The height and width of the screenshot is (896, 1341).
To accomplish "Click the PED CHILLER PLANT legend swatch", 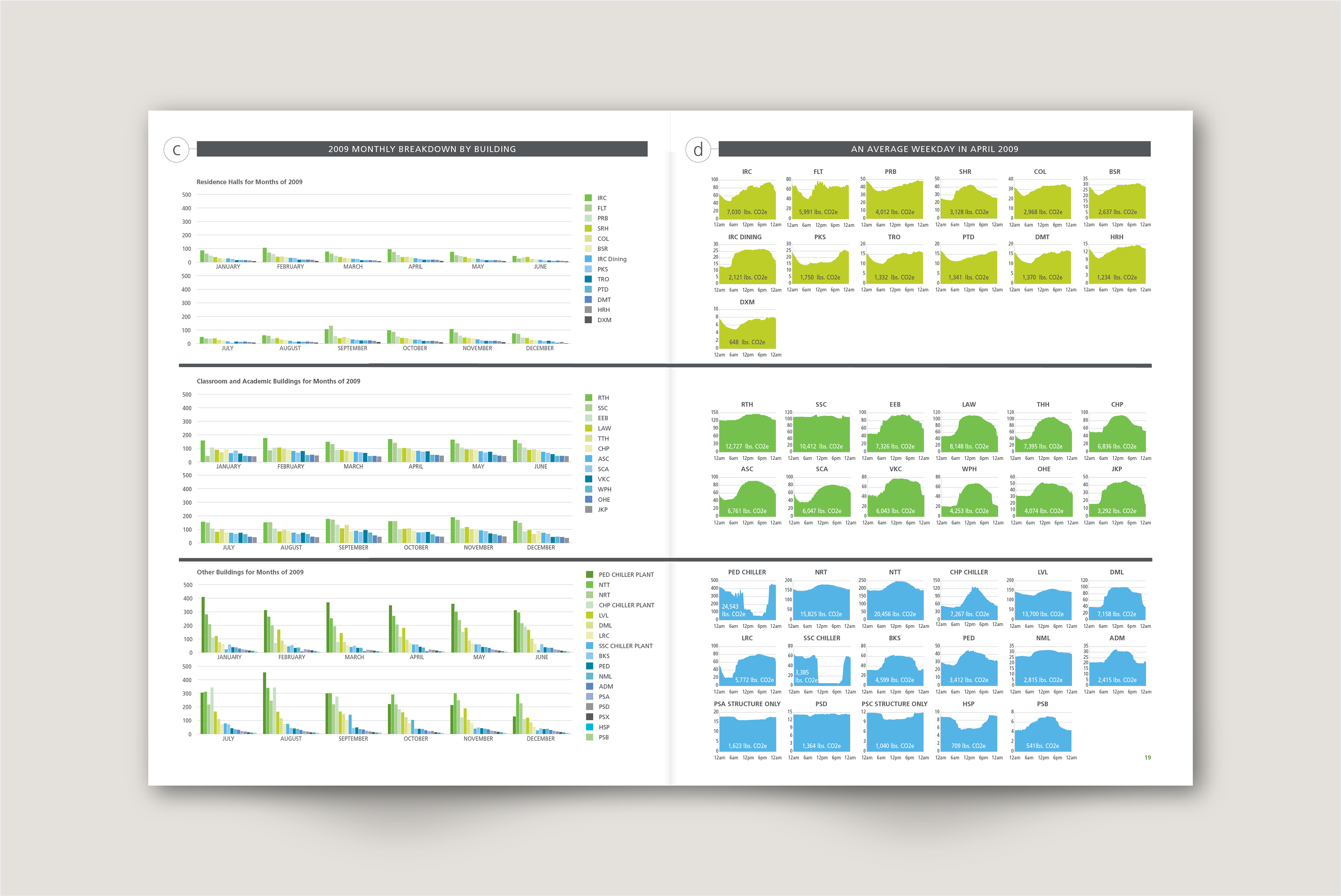I will pyautogui.click(x=589, y=574).
